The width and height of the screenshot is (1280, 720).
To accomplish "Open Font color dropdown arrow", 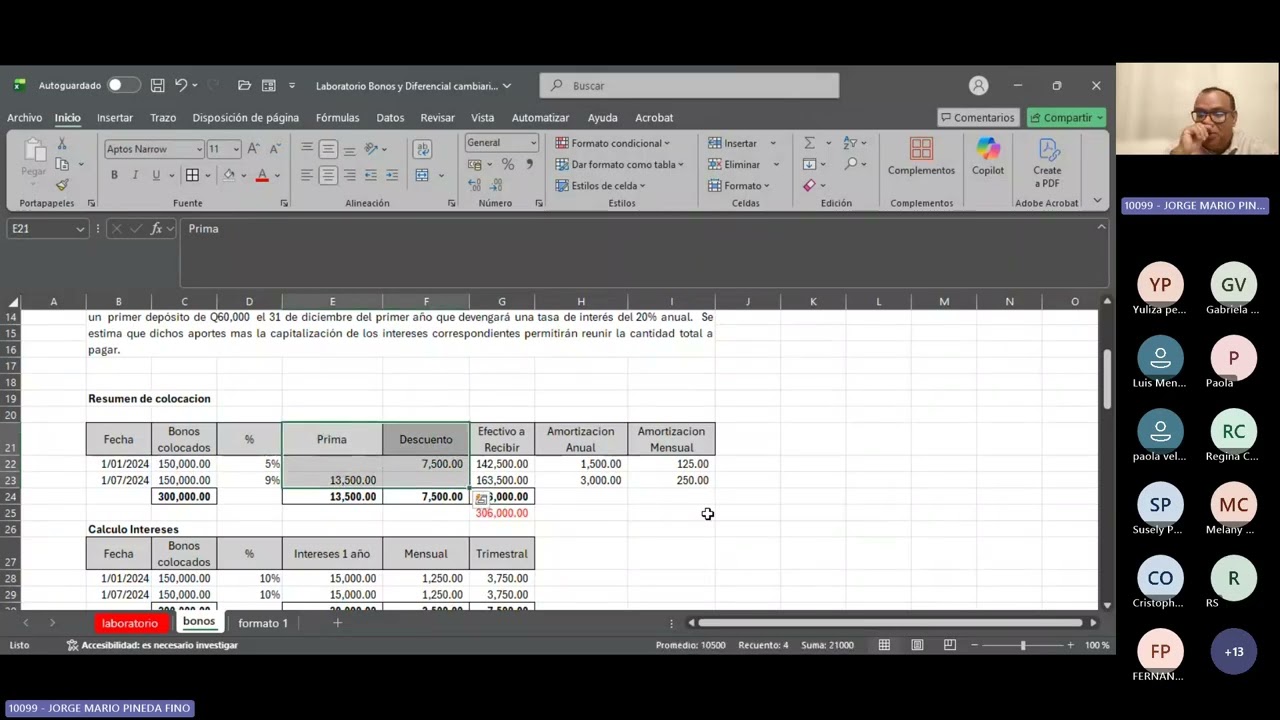I will (277, 175).
